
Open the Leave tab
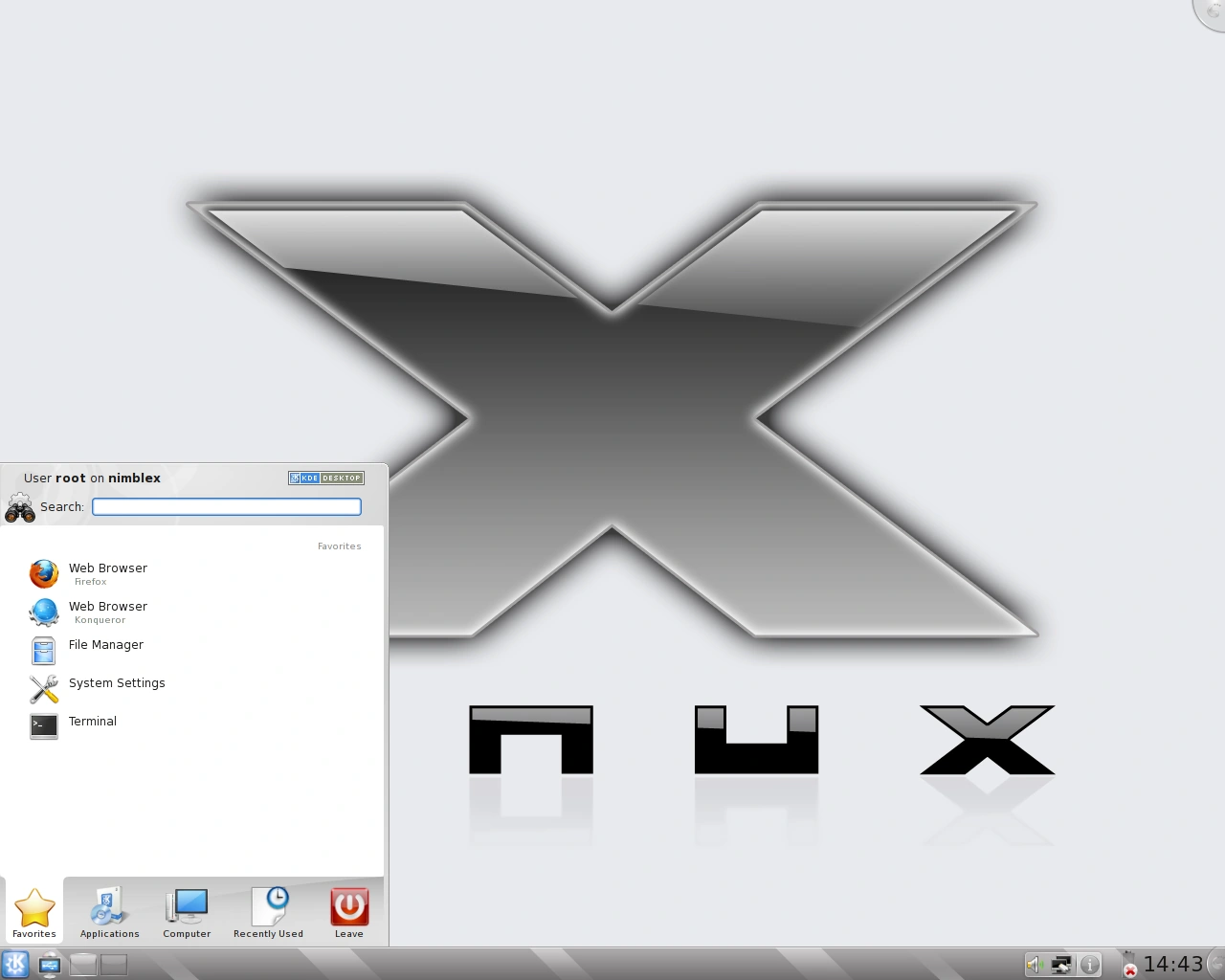point(348,911)
